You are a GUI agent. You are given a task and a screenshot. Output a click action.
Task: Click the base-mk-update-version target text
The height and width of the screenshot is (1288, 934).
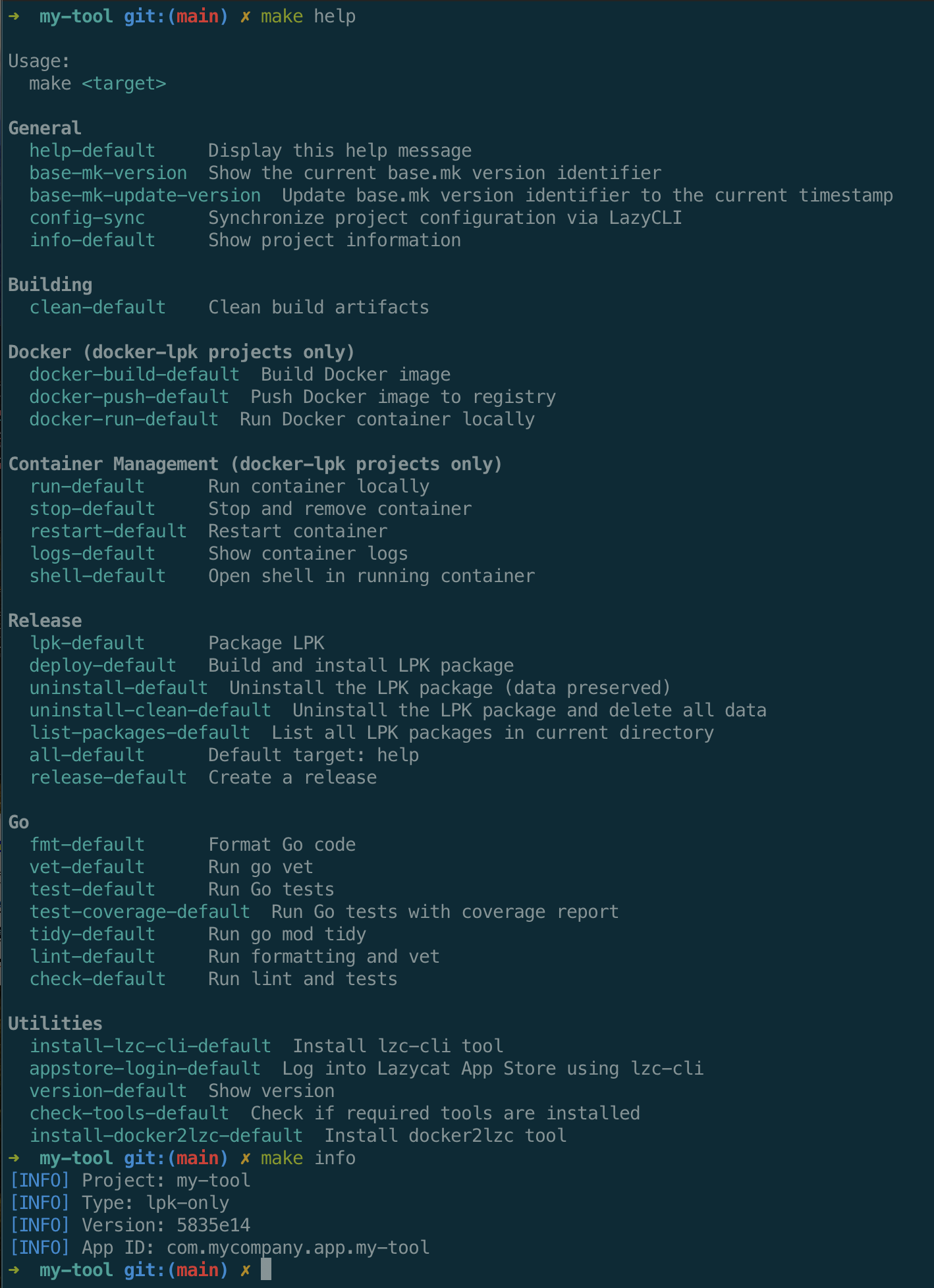(x=145, y=196)
